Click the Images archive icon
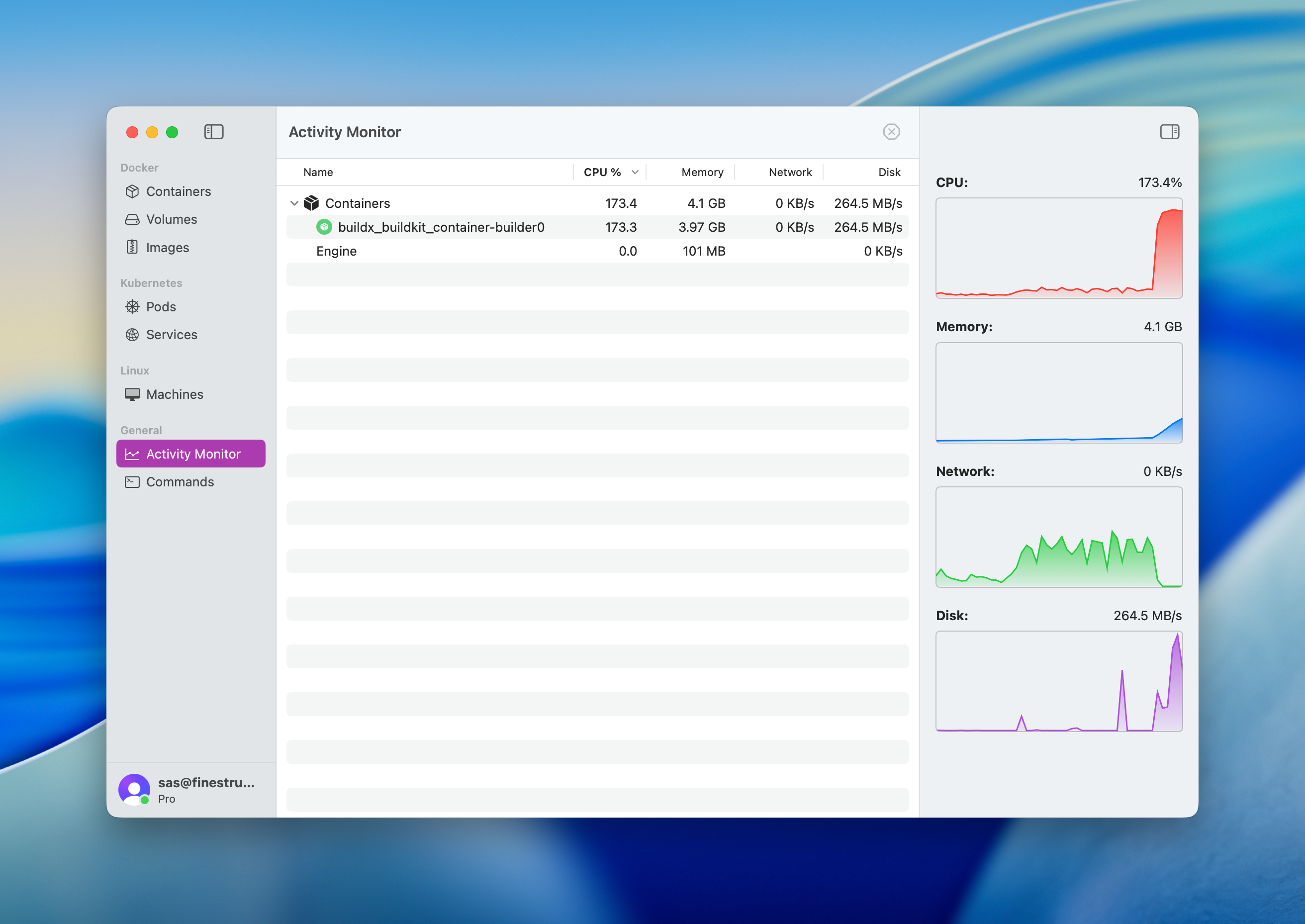 pyautogui.click(x=132, y=247)
